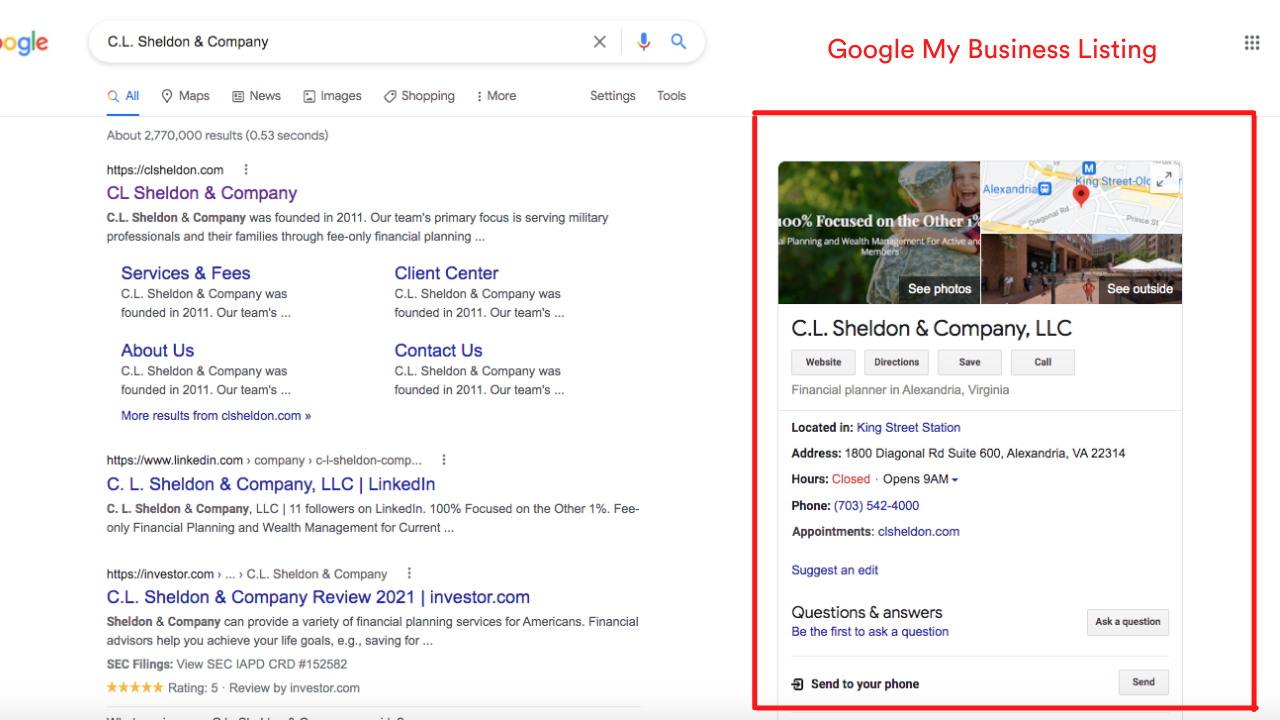Switch to the Maps tab

pyautogui.click(x=185, y=96)
